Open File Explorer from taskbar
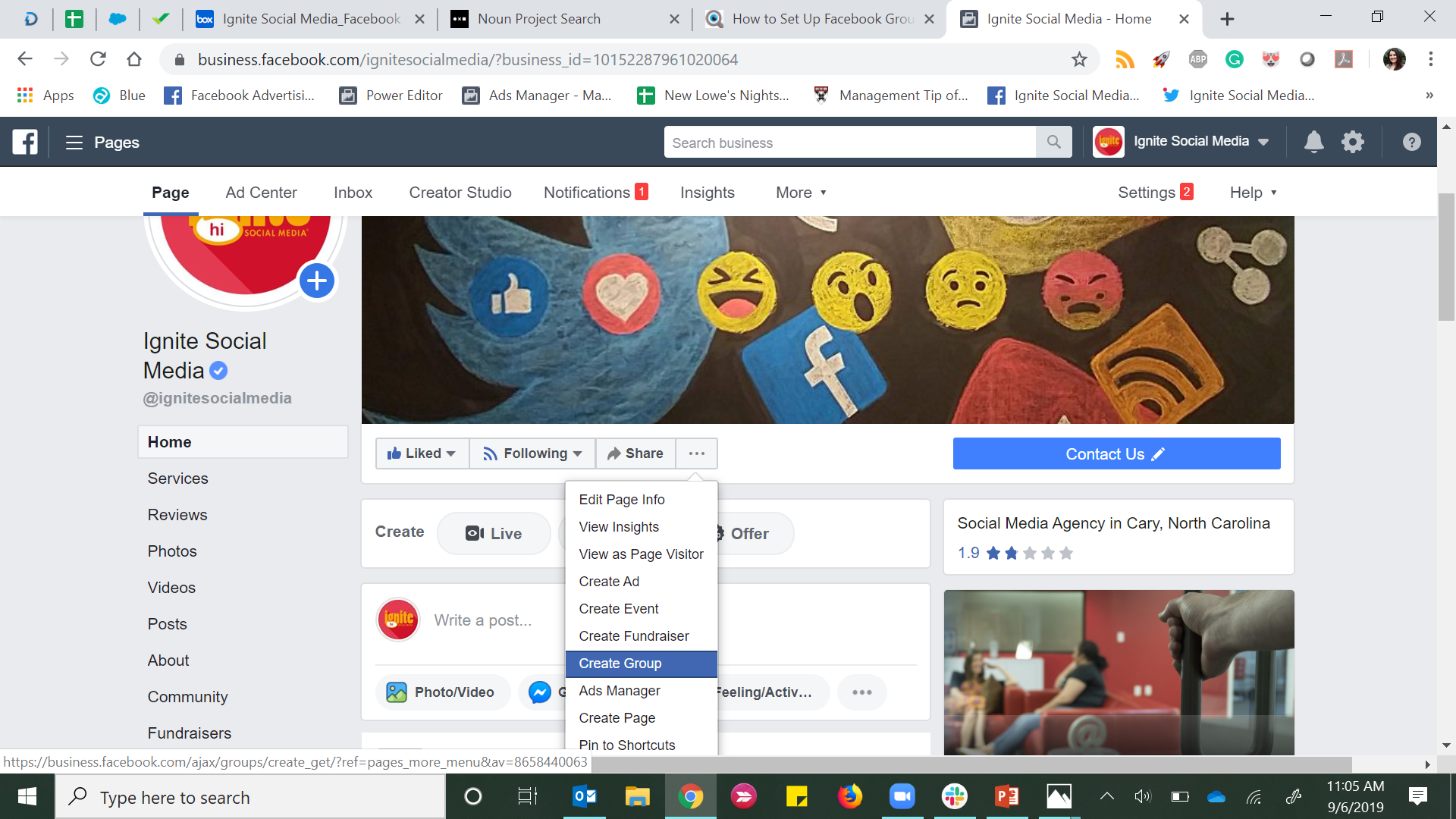Viewport: 1456px width, 819px height. (x=637, y=796)
